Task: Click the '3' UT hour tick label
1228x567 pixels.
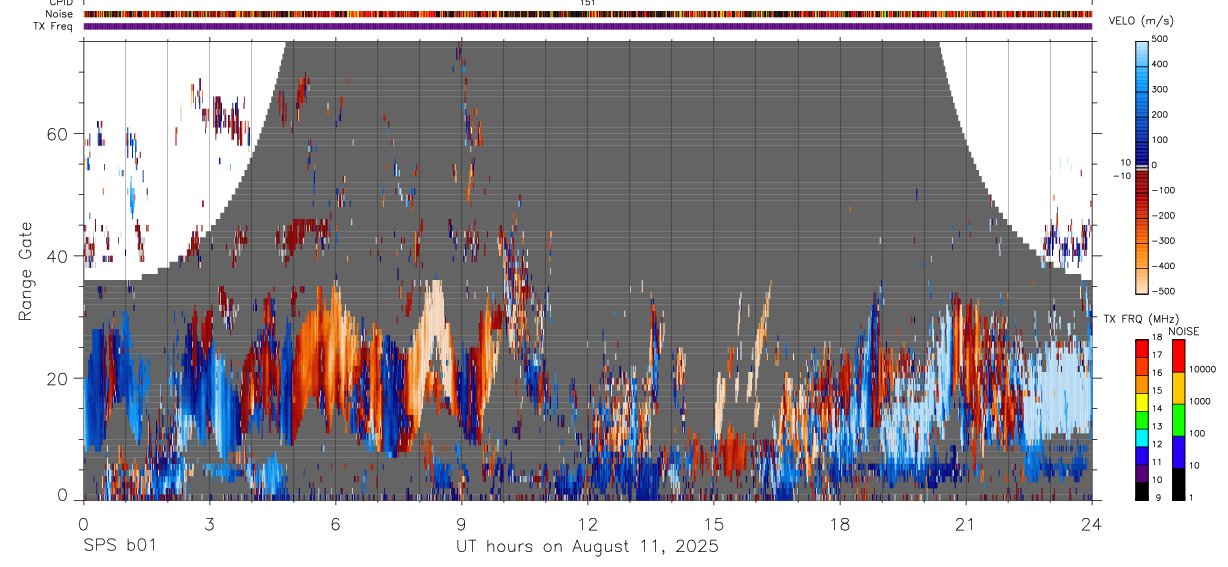Action: tap(209, 523)
